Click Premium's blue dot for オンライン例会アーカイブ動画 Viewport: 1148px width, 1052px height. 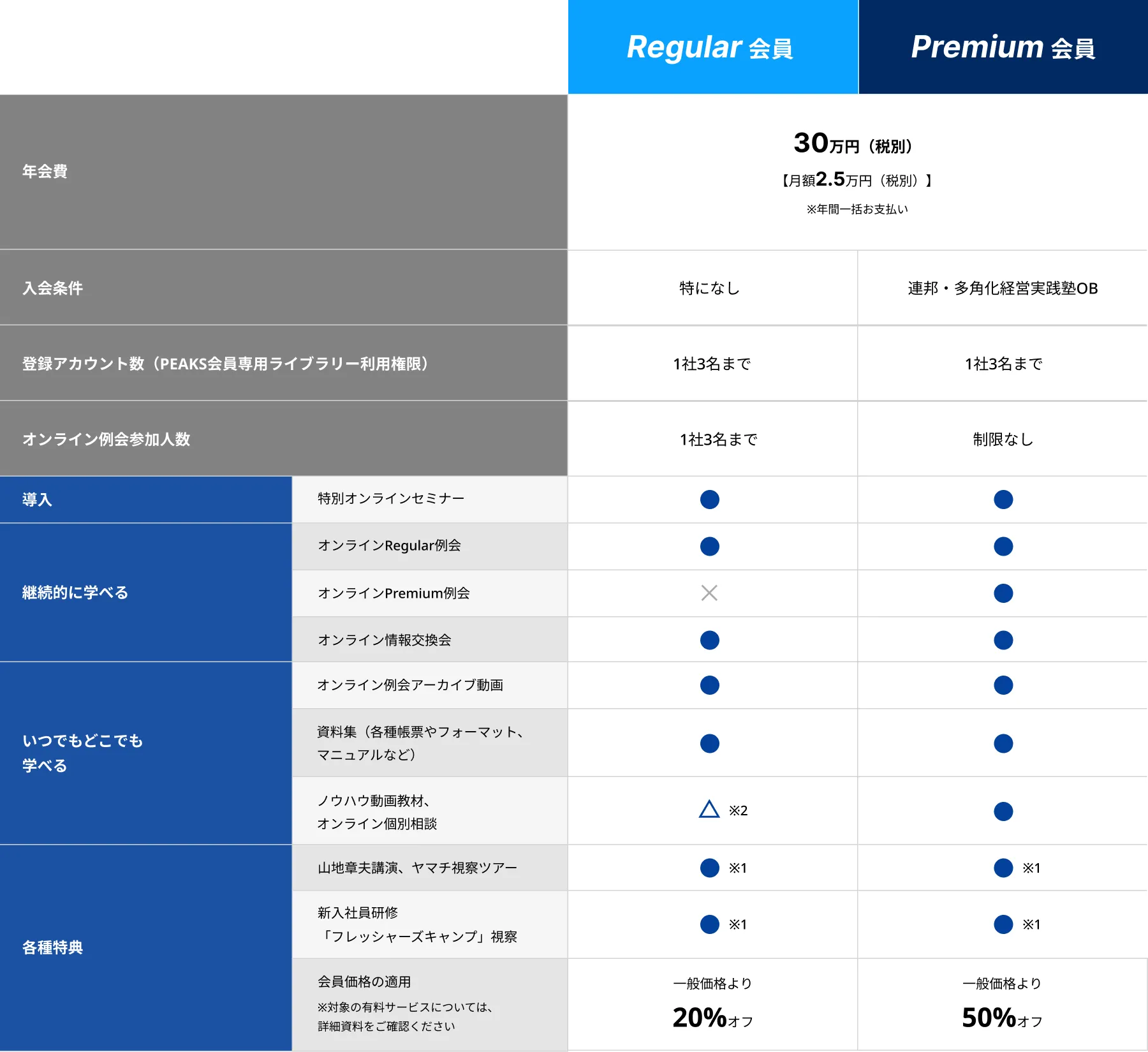click(1003, 685)
